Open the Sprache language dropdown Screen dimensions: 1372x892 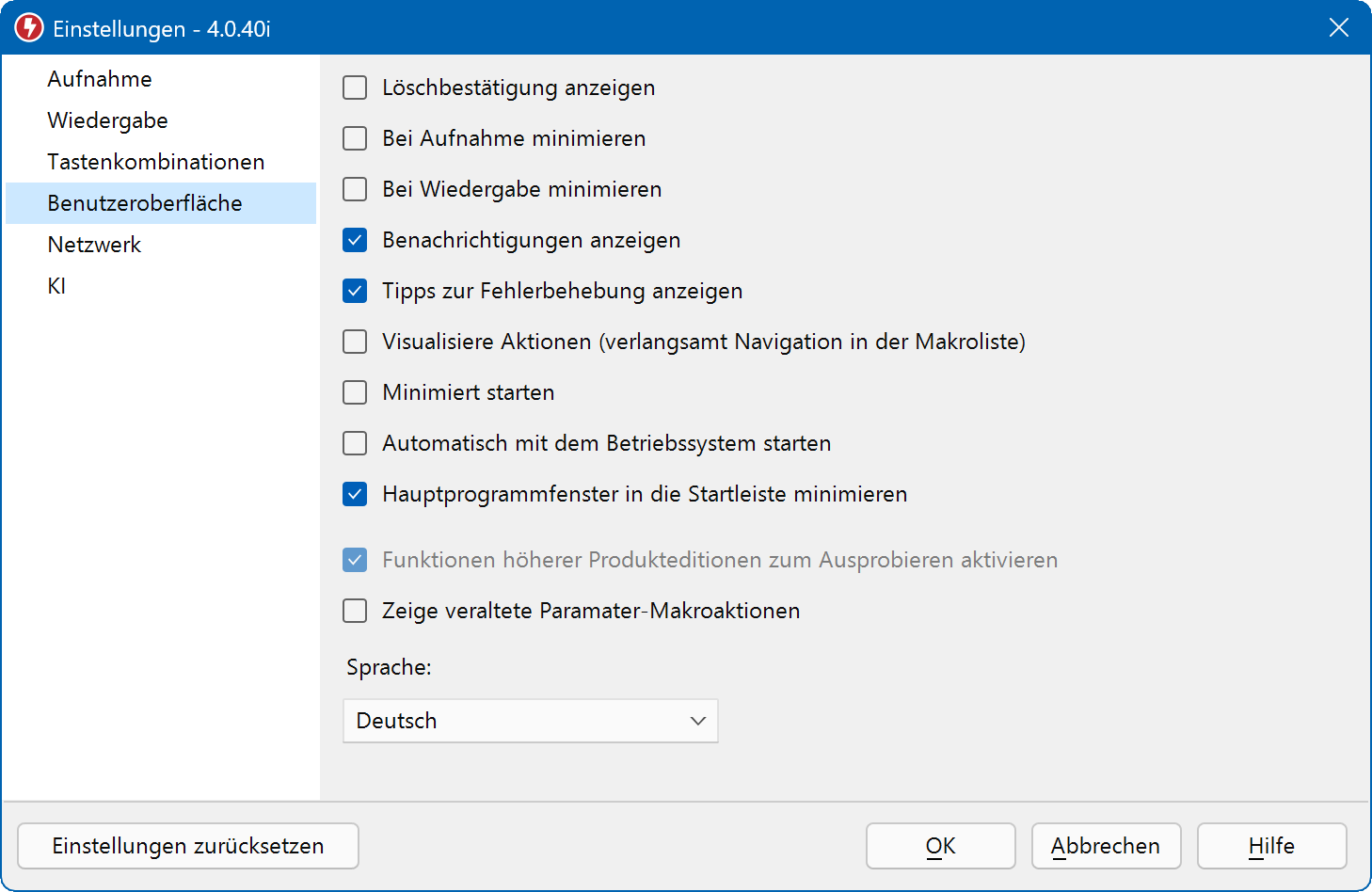tap(530, 721)
